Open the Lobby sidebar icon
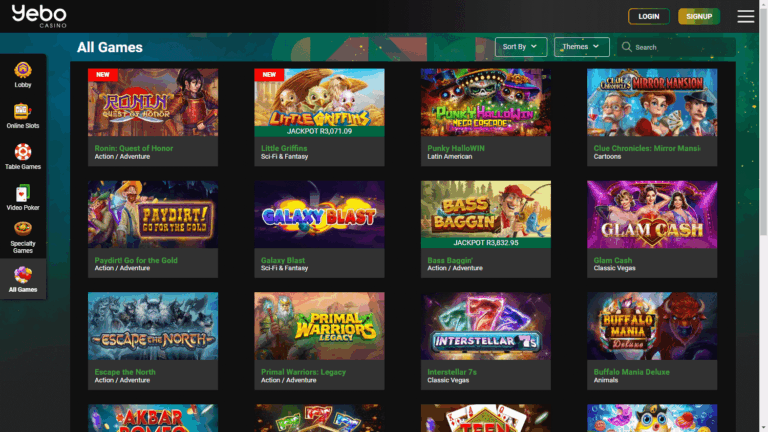The image size is (768, 432). (22, 74)
